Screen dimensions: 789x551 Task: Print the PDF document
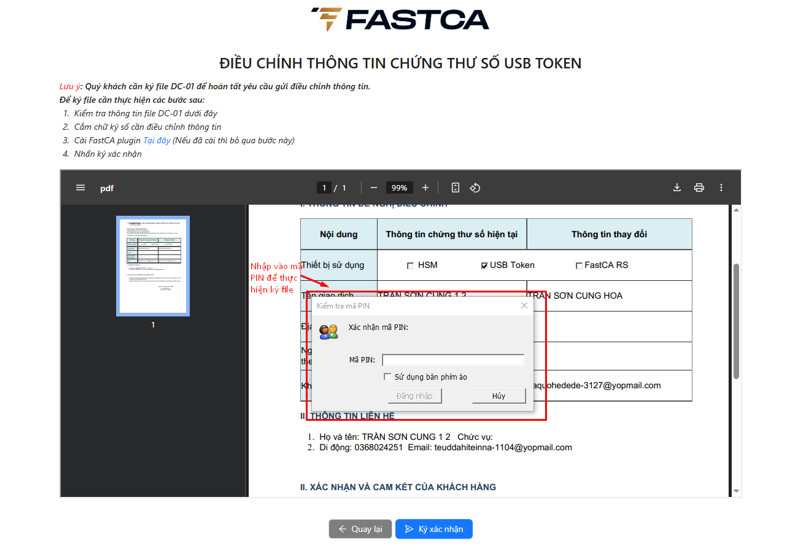tap(699, 188)
